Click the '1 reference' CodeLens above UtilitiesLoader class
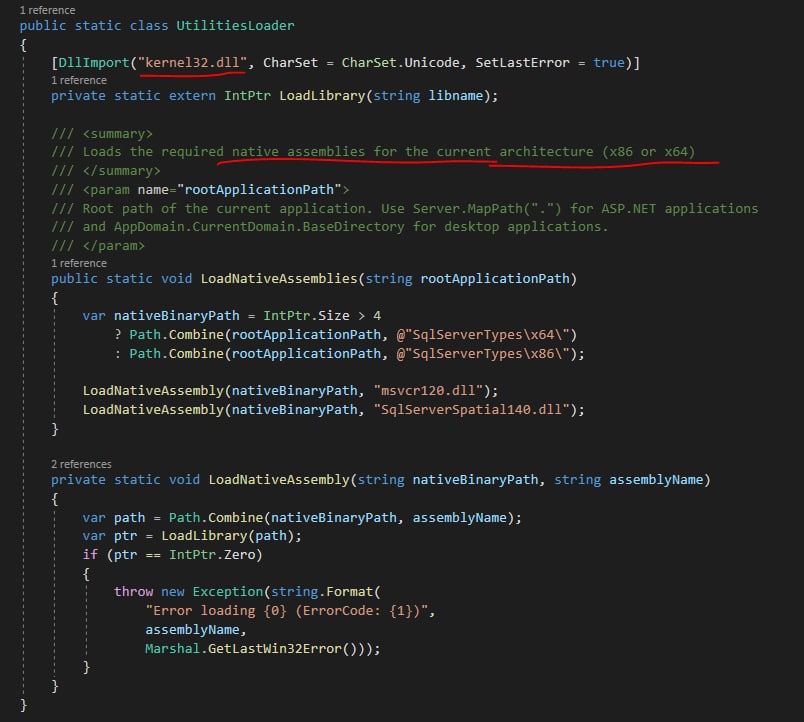Screen dimensions: 804x722 pyautogui.click(x=47, y=10)
